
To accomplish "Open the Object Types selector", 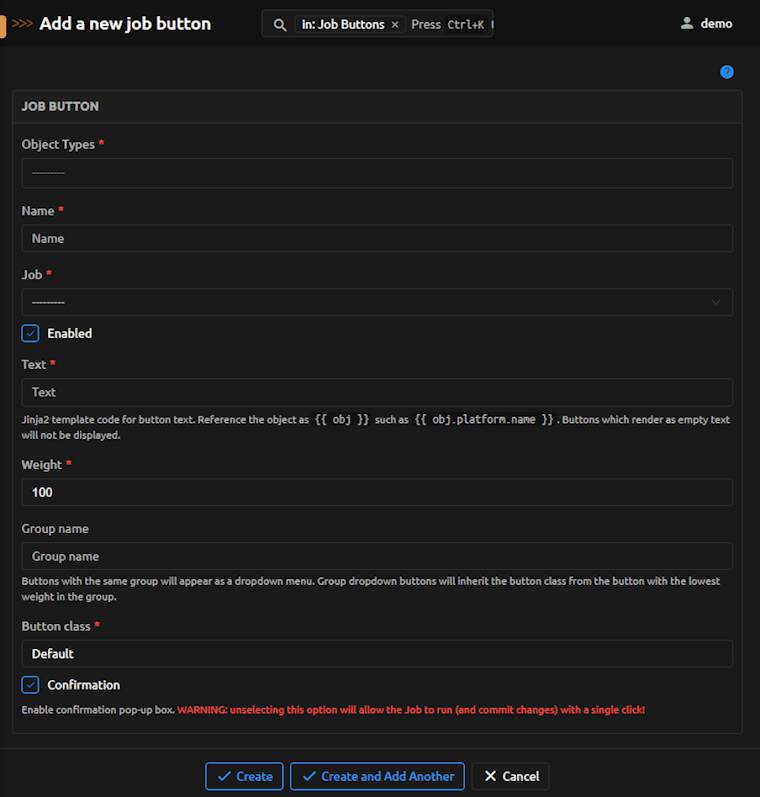I will pos(377,173).
